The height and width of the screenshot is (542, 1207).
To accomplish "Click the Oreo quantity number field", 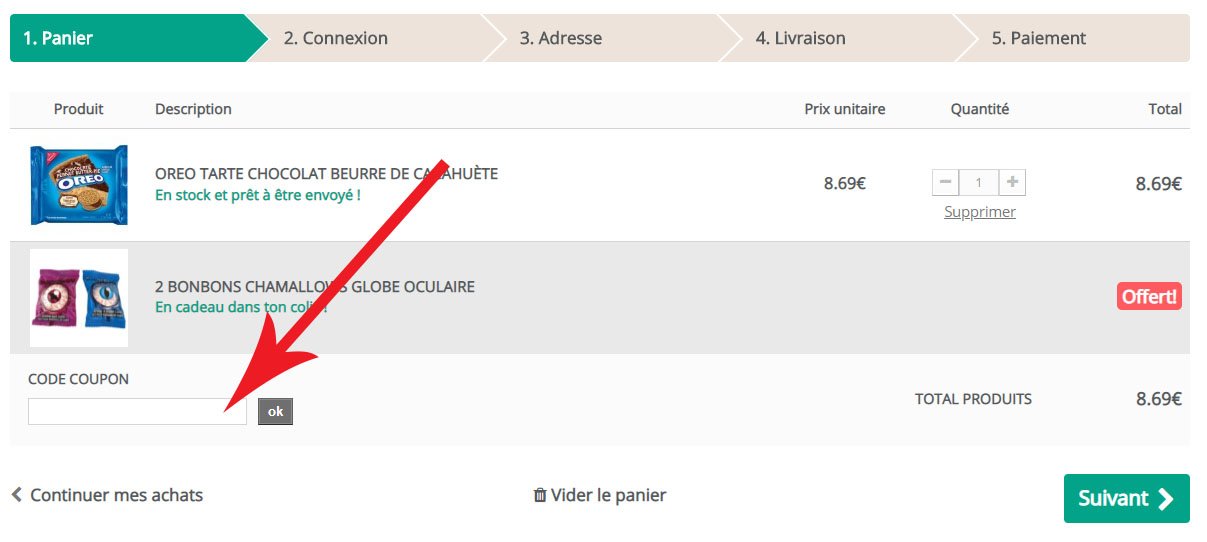I will pyautogui.click(x=979, y=183).
